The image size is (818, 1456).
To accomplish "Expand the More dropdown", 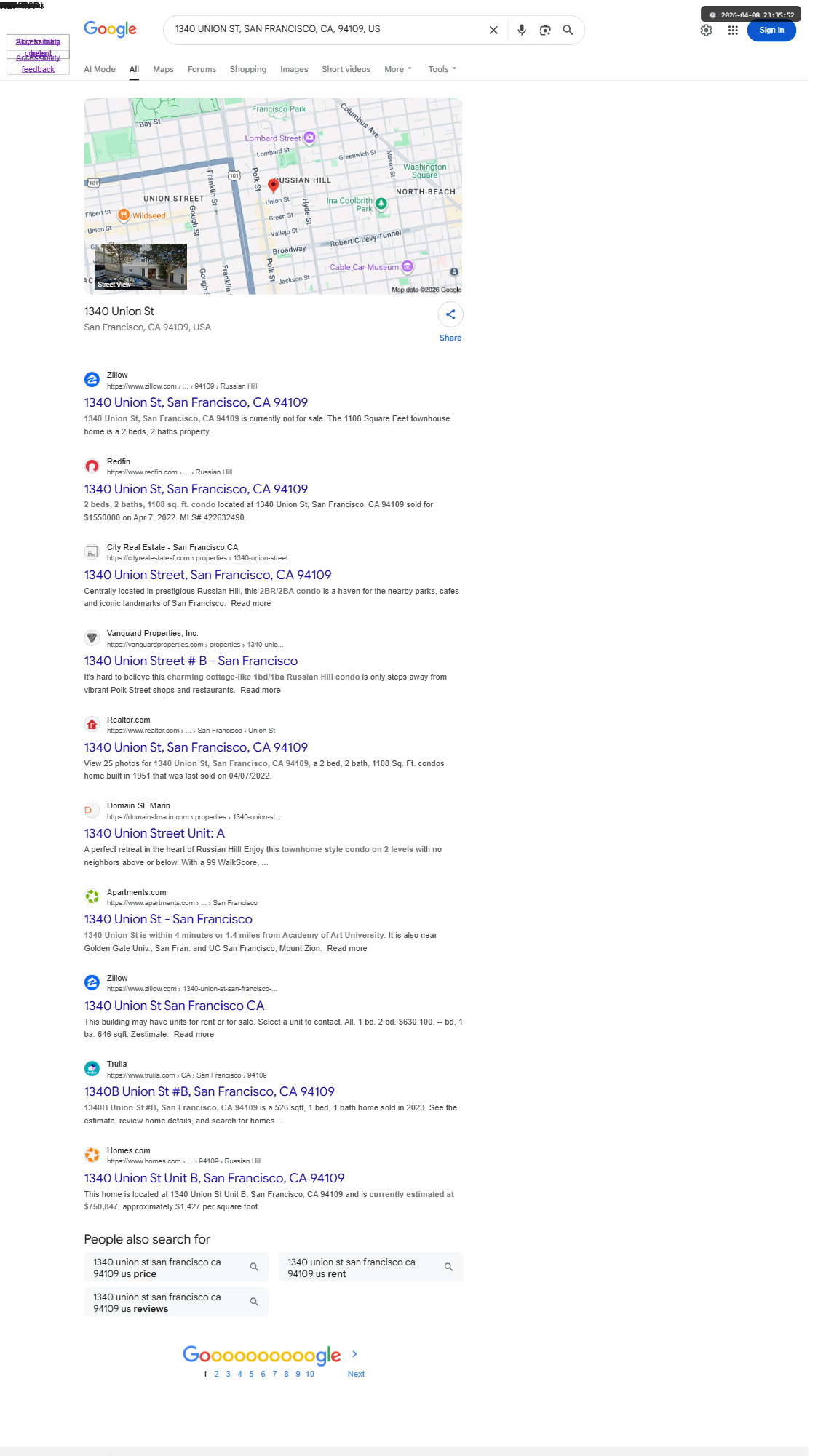I will pos(398,69).
